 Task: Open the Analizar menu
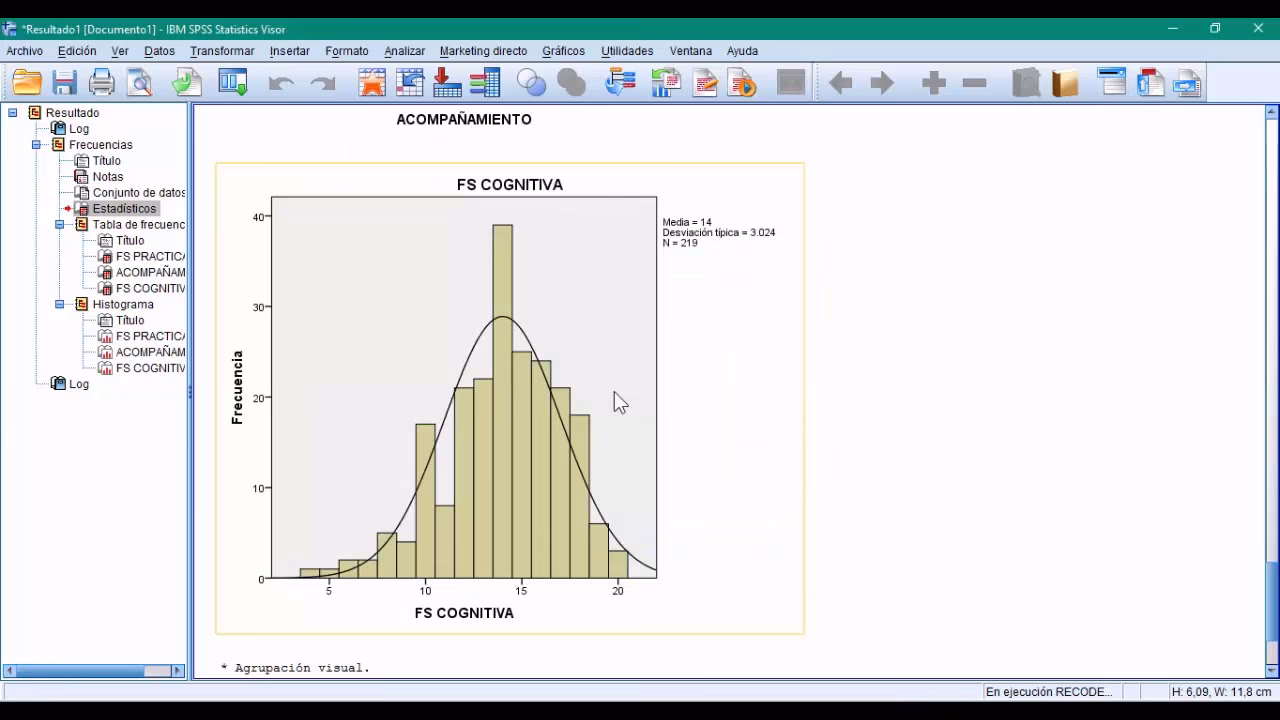click(404, 51)
